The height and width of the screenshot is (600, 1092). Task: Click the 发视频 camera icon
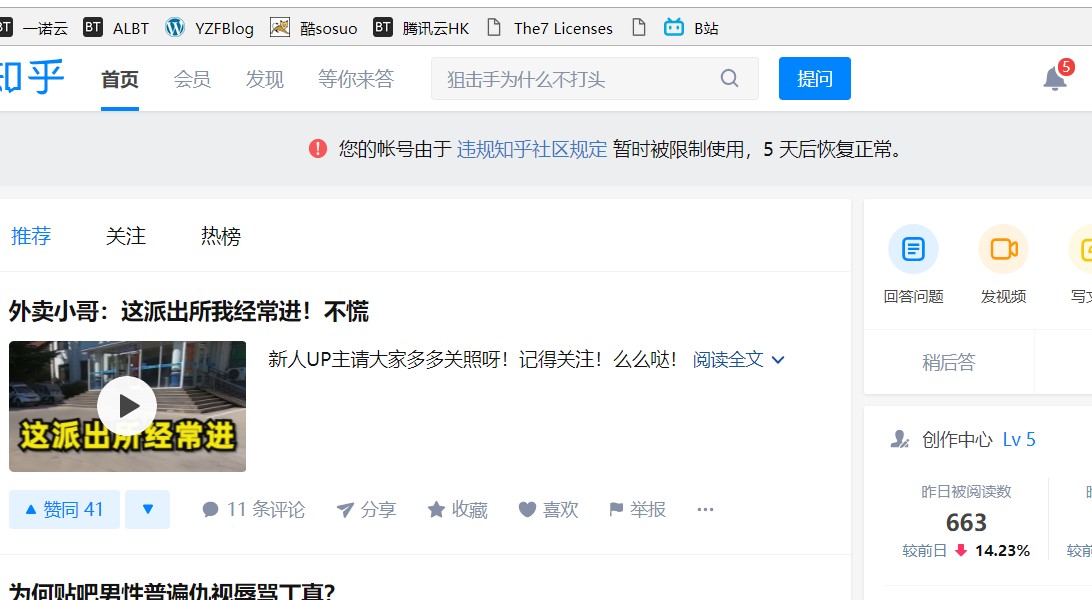tap(1003, 249)
